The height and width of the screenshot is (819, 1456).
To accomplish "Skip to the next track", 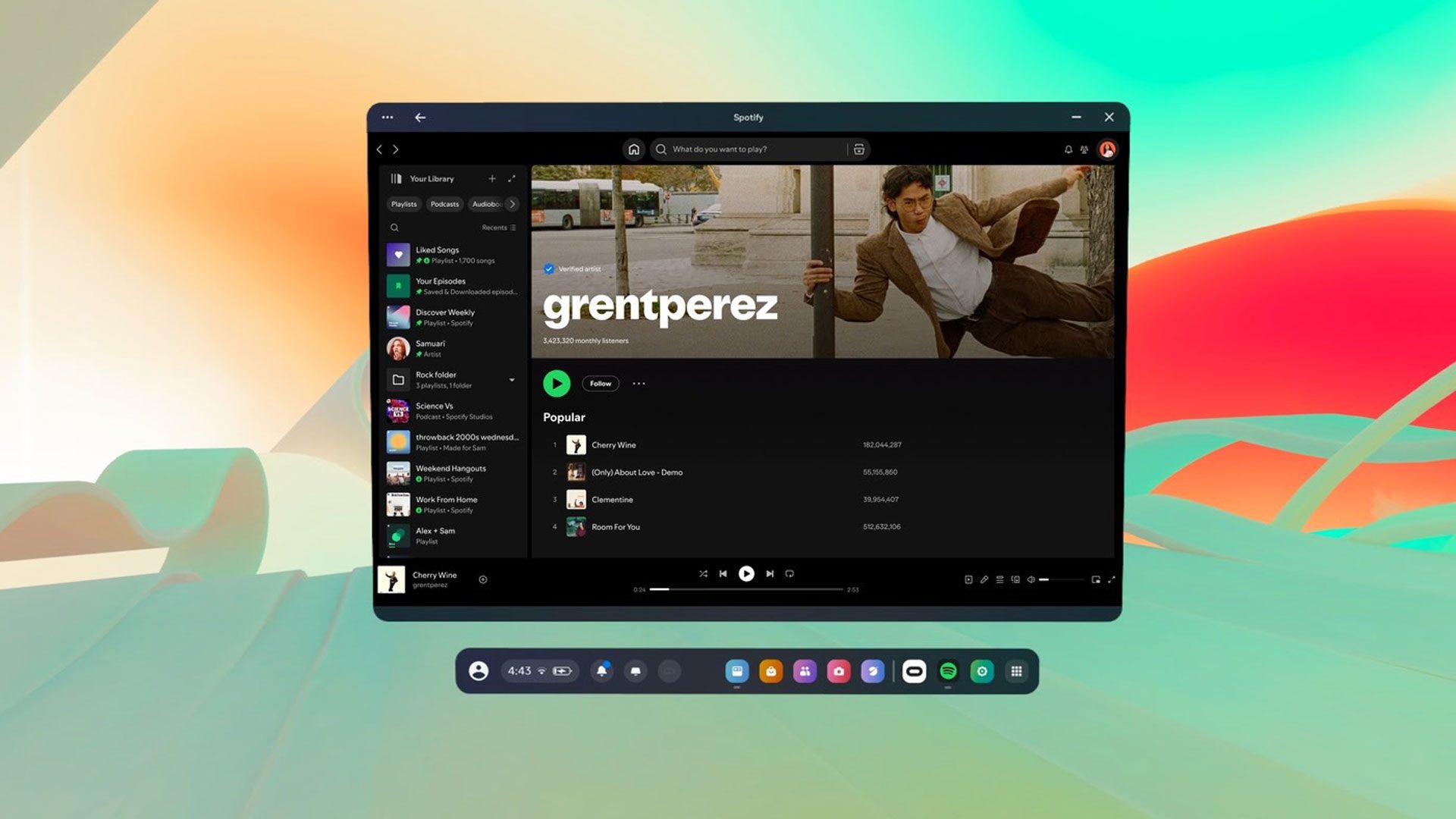I will [770, 574].
